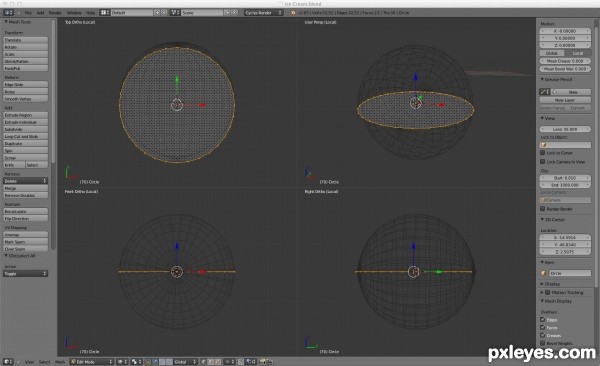The height and width of the screenshot is (366, 600).
Task: Click the Lock to Object picker icon
Action: coord(544,145)
